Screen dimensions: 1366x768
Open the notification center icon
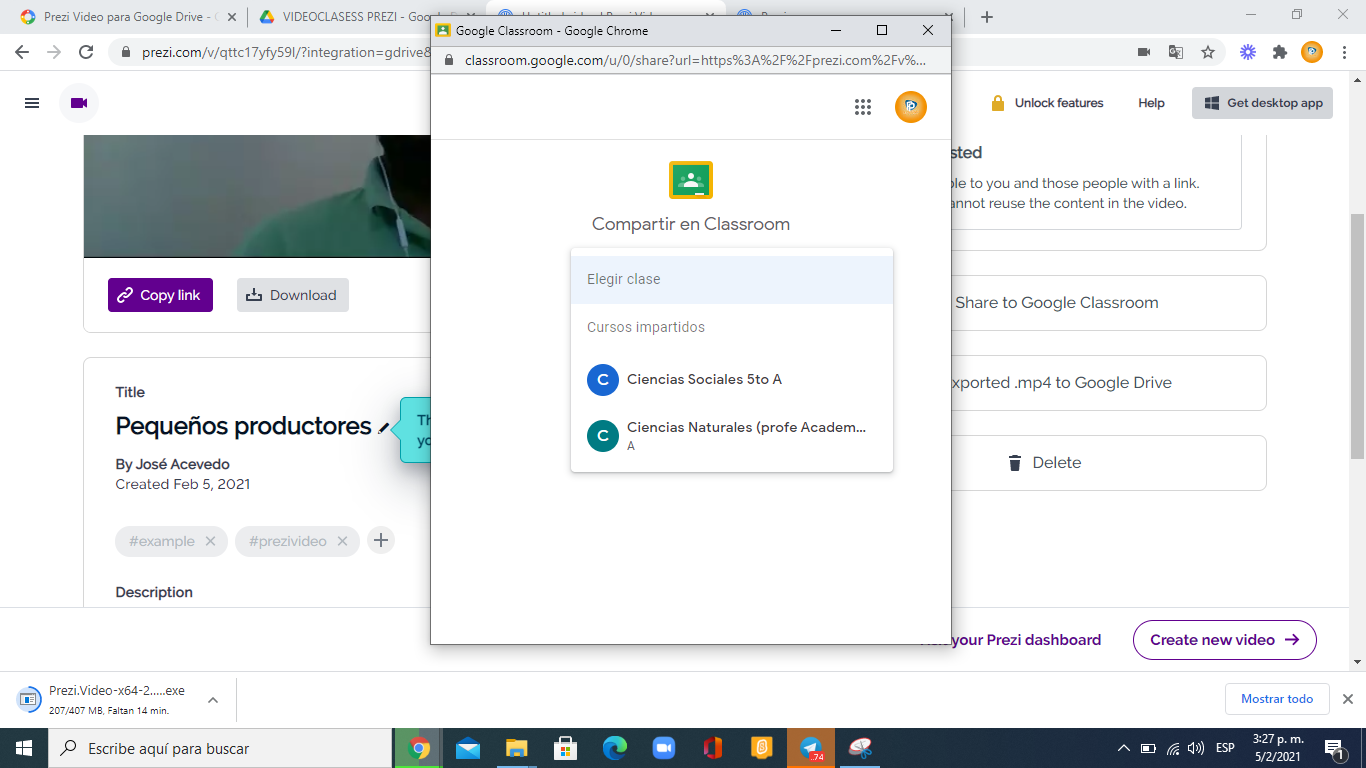pyautogui.click(x=1333, y=748)
